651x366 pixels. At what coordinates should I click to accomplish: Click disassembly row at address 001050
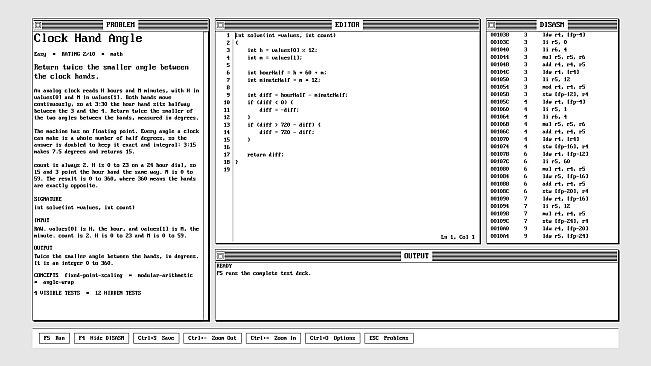[551, 80]
